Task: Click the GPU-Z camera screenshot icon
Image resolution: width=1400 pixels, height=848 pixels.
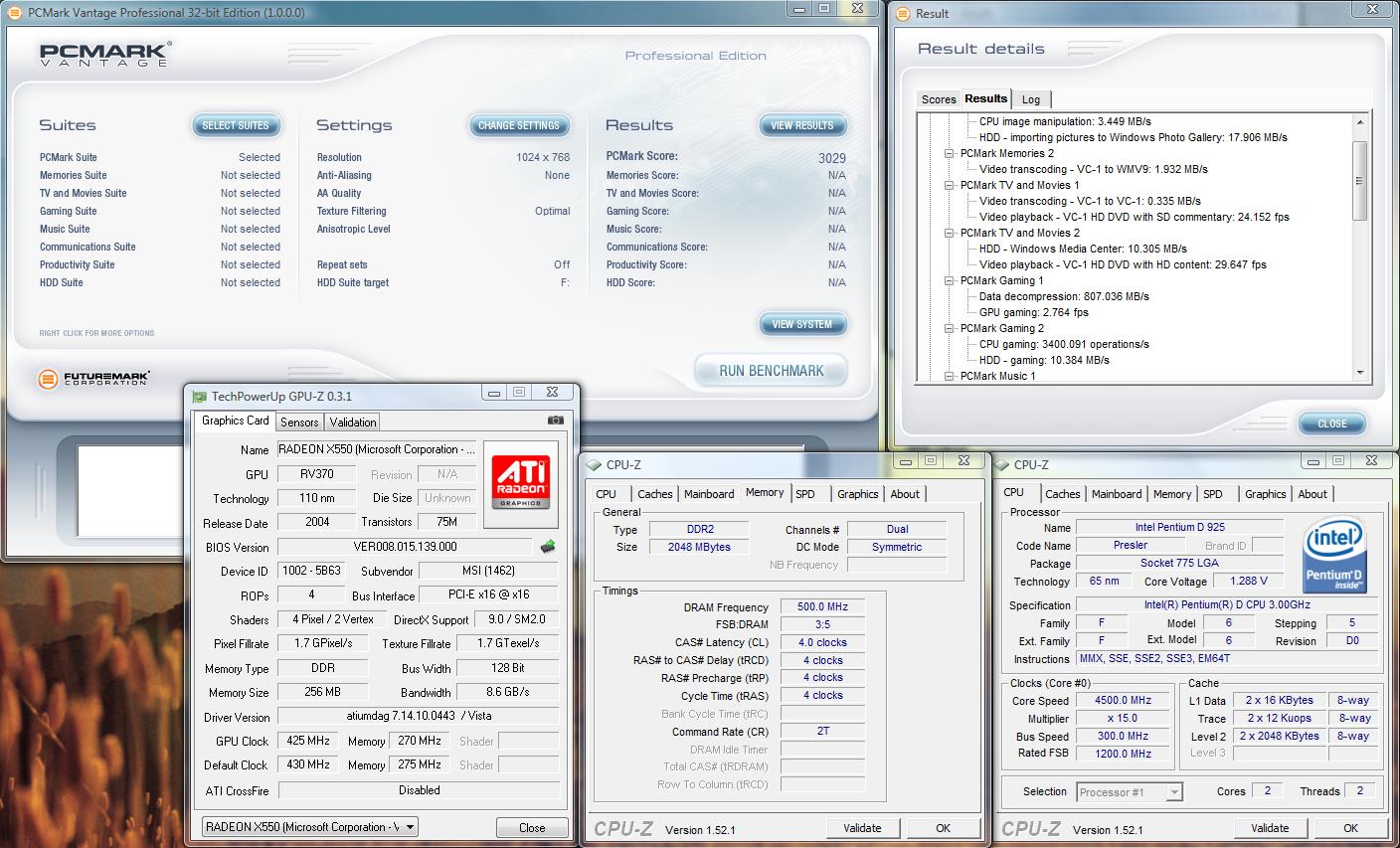Action: [556, 422]
